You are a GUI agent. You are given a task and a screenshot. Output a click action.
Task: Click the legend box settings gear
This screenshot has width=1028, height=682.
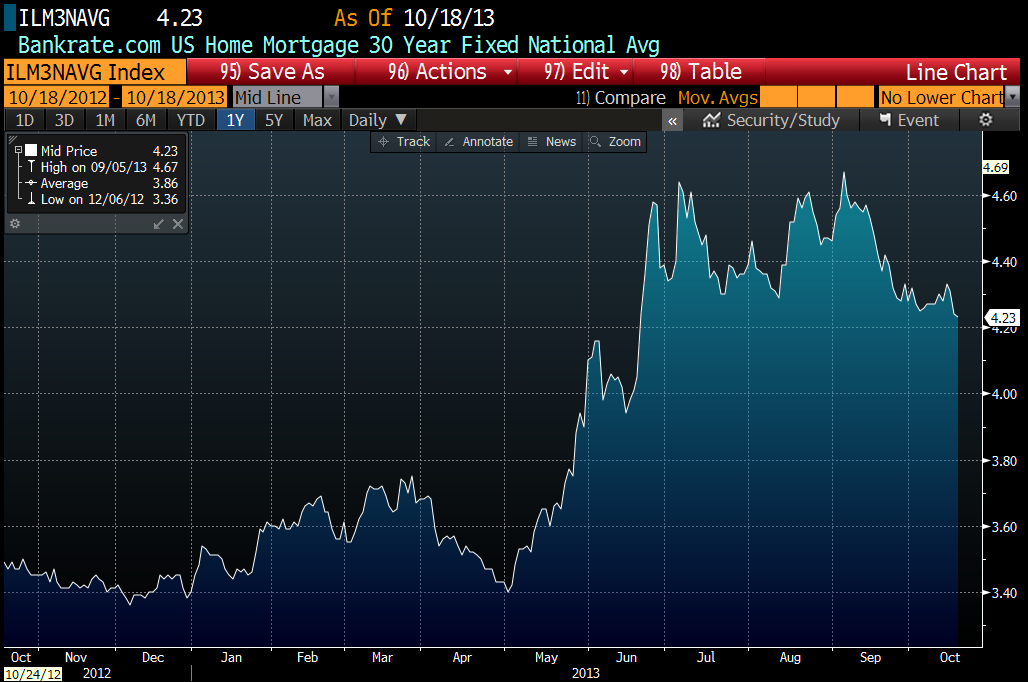[x=15, y=224]
